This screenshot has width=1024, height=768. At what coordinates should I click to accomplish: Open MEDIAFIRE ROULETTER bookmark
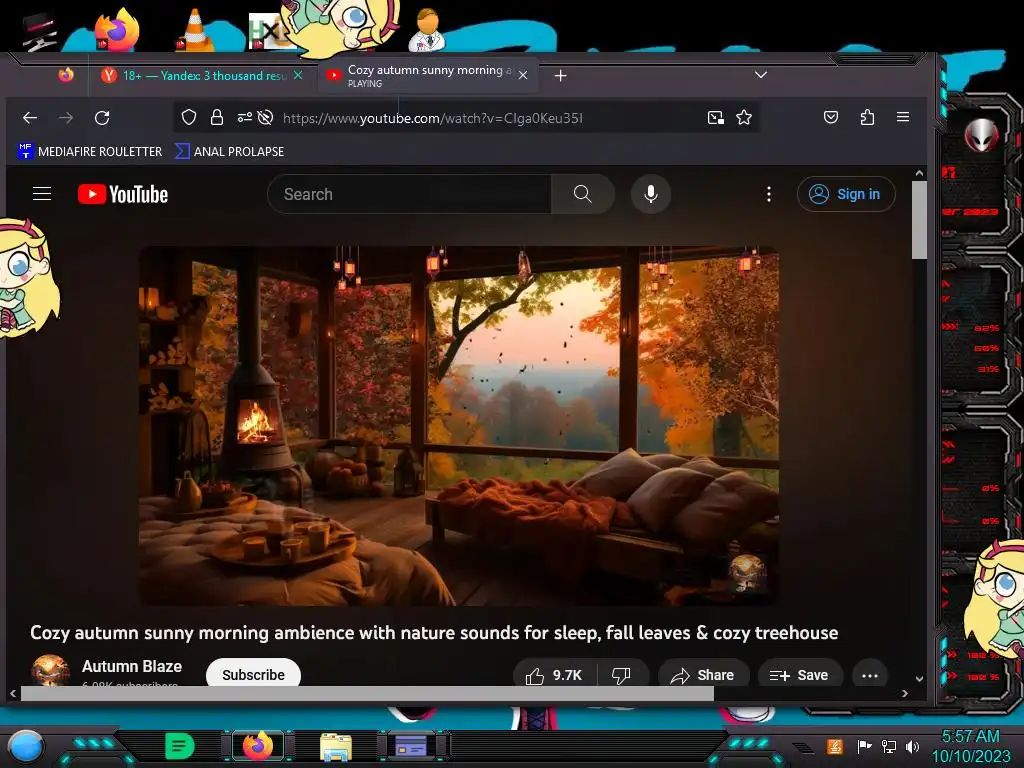click(x=90, y=152)
